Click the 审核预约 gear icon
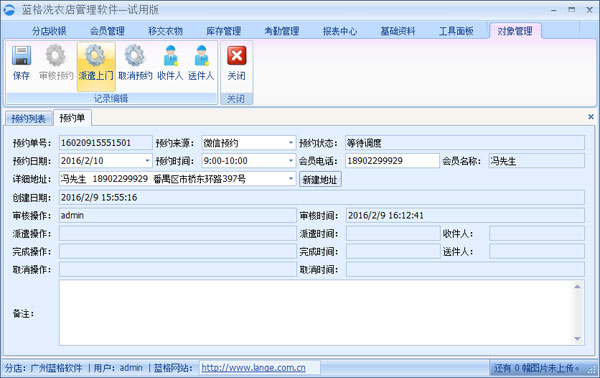 [56, 56]
